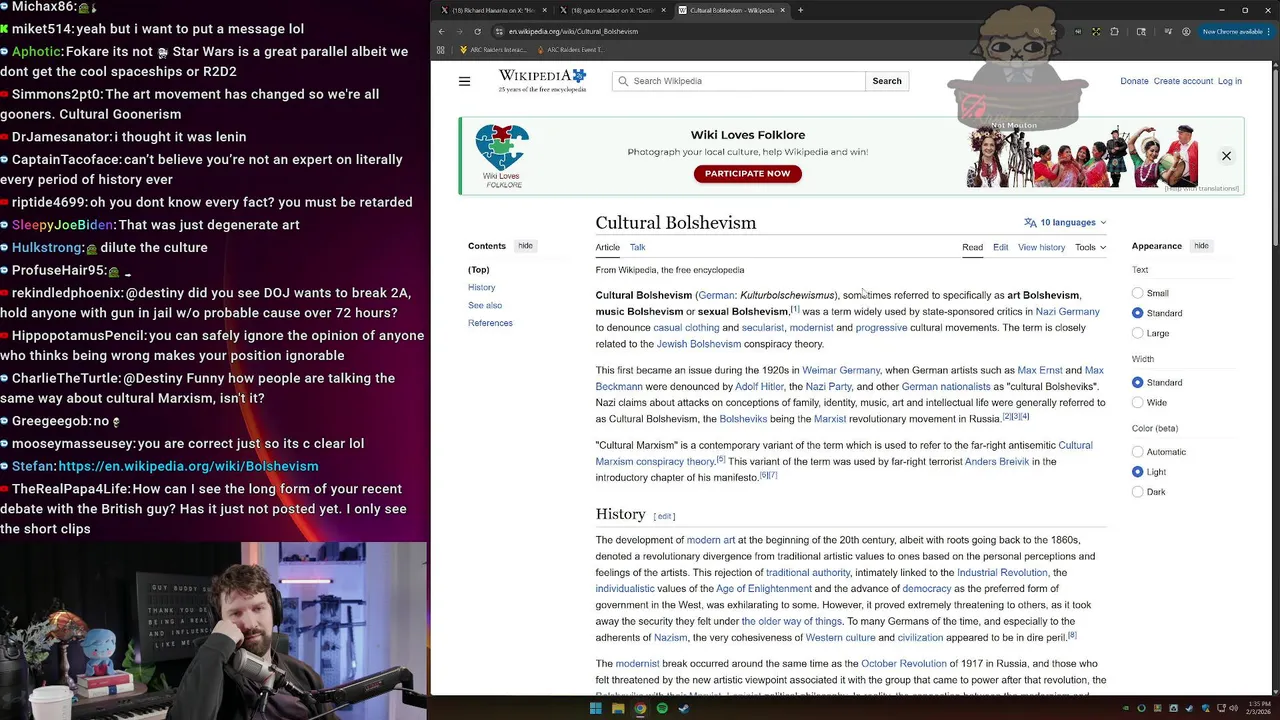The image size is (1280, 720).
Task: Click the Search button
Action: 887,81
